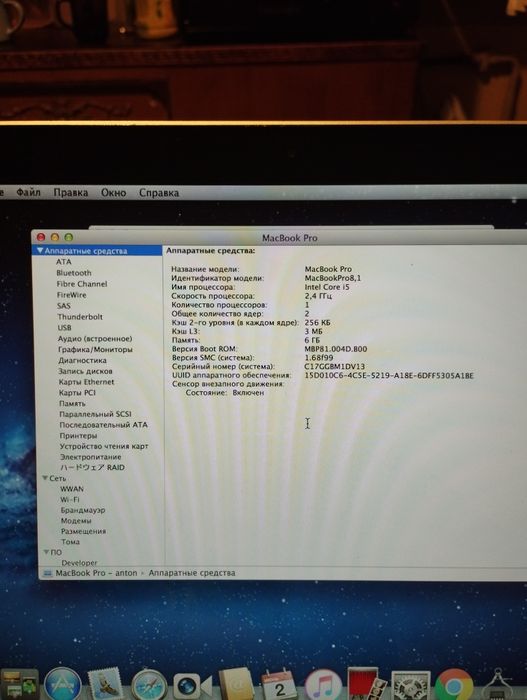Select Fibre Channel in the sidebar
This screenshot has height=700, width=527.
pos(82,284)
